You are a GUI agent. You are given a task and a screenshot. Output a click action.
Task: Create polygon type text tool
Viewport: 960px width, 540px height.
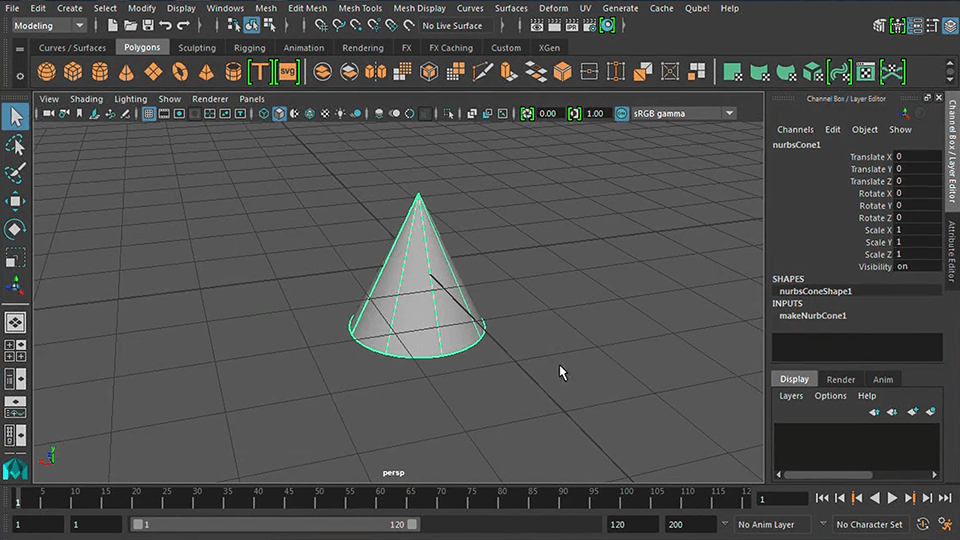[260, 72]
